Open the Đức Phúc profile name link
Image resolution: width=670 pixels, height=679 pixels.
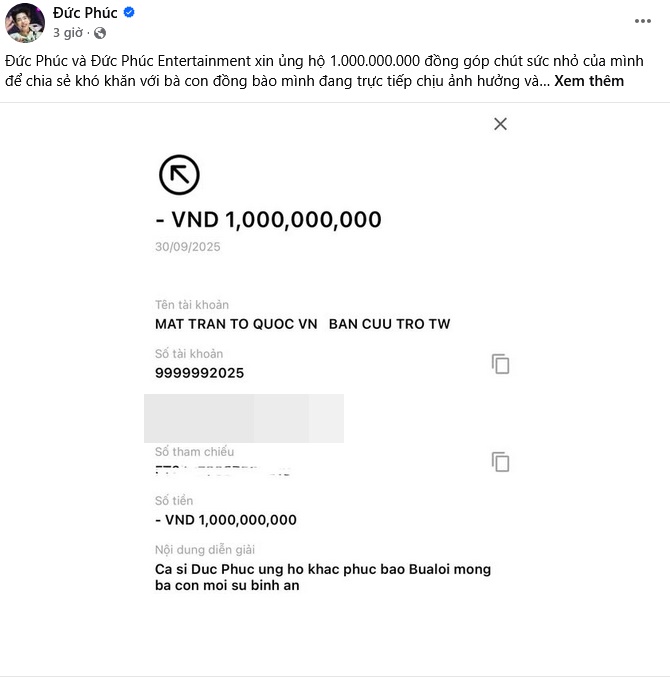(x=86, y=13)
